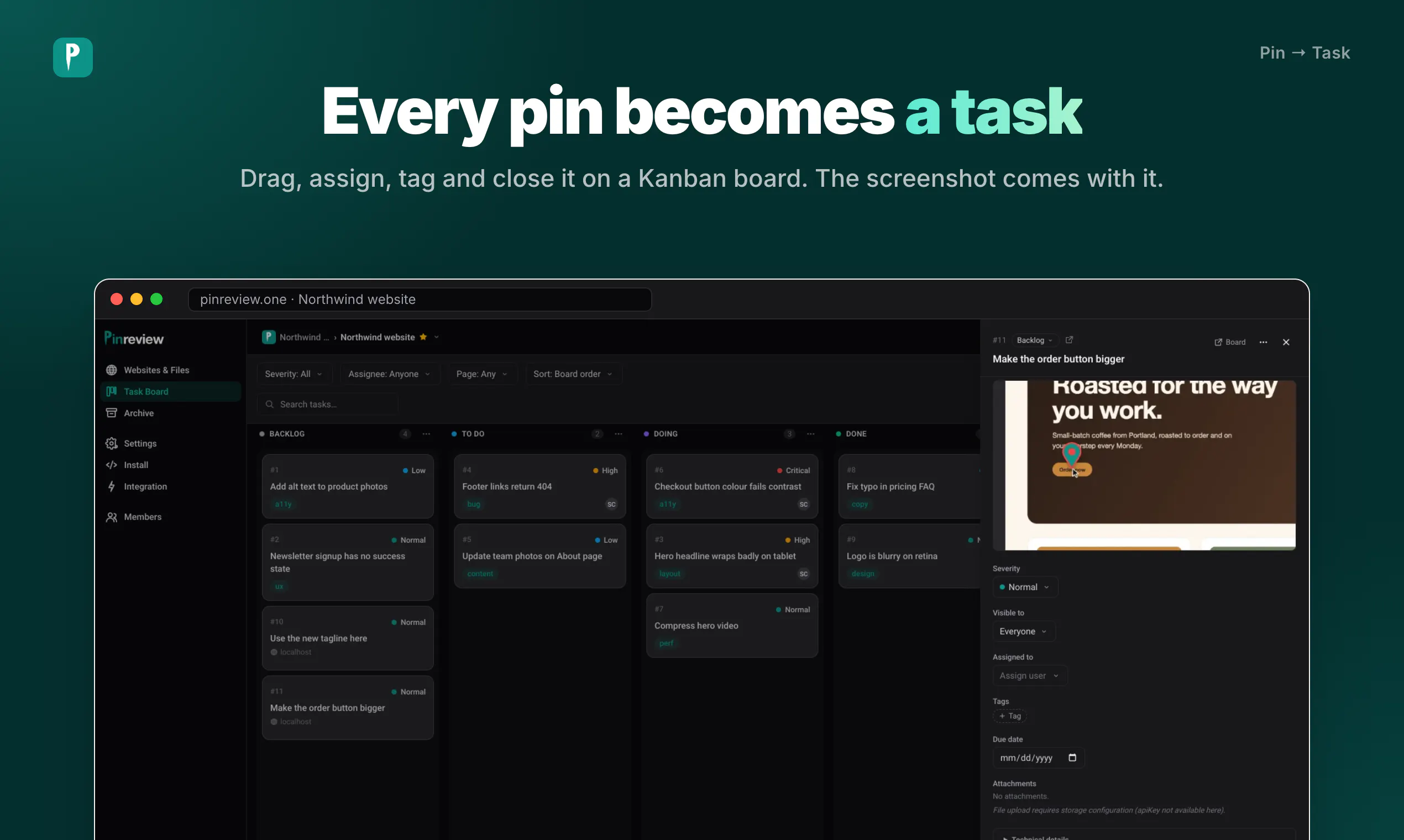
Task: Open task in new window icon beside Backlog
Action: coord(1069,340)
